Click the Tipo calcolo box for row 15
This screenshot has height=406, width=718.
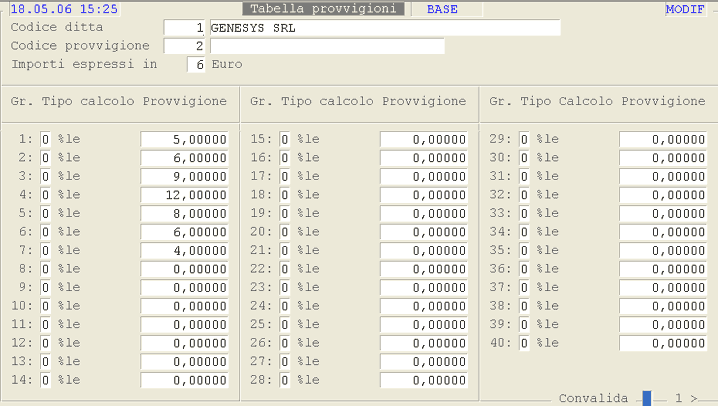tap(285, 139)
